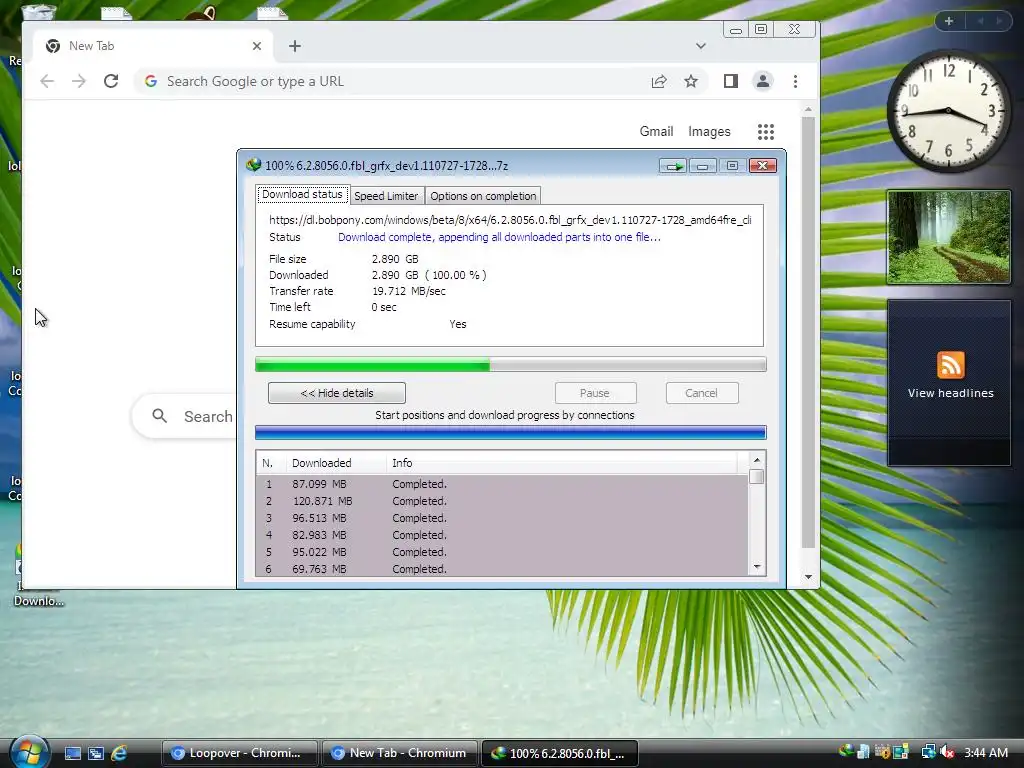The height and width of the screenshot is (768, 1024).
Task: Open the profile avatar menu
Action: [763, 81]
